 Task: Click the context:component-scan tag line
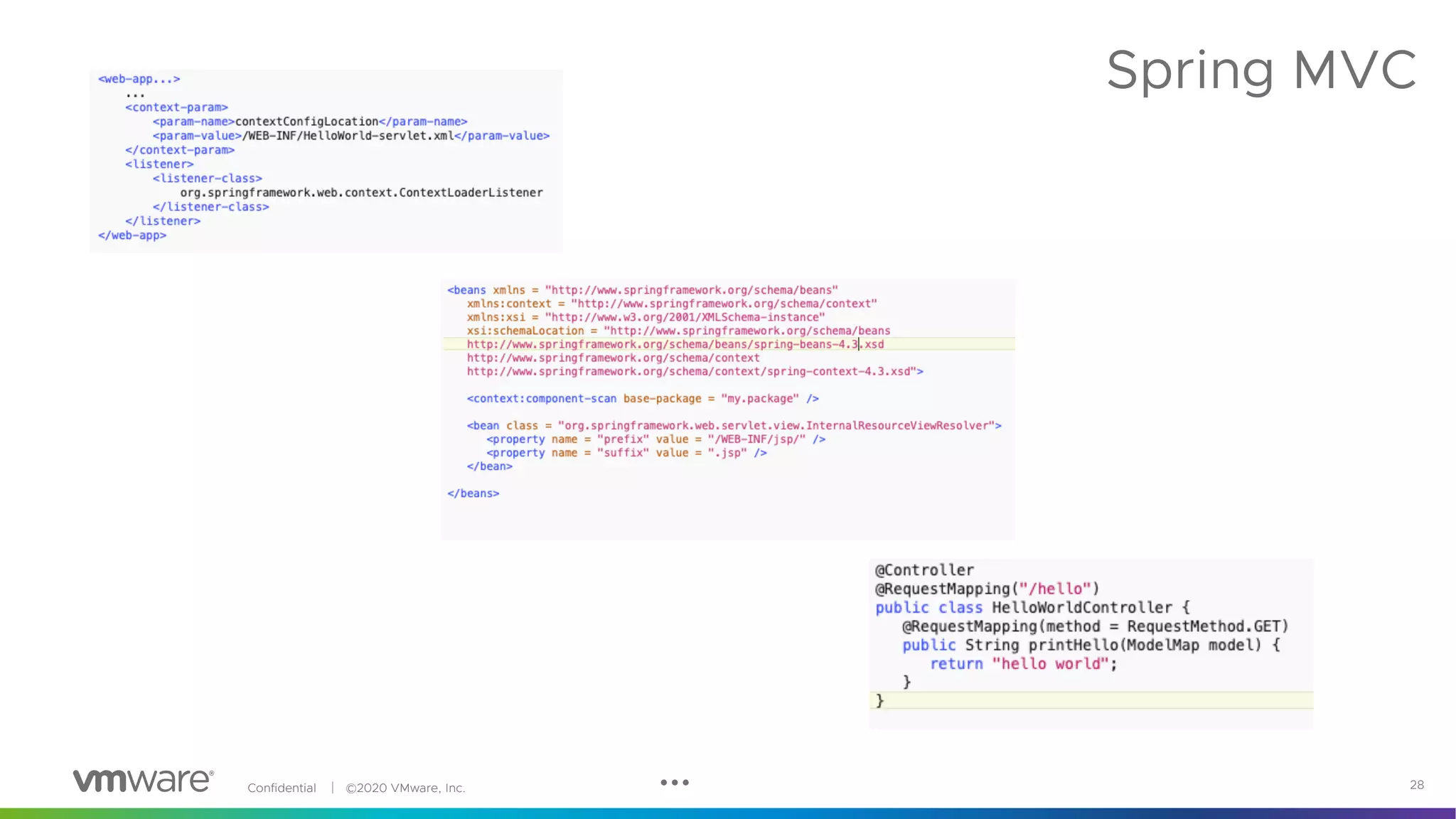[643, 399]
